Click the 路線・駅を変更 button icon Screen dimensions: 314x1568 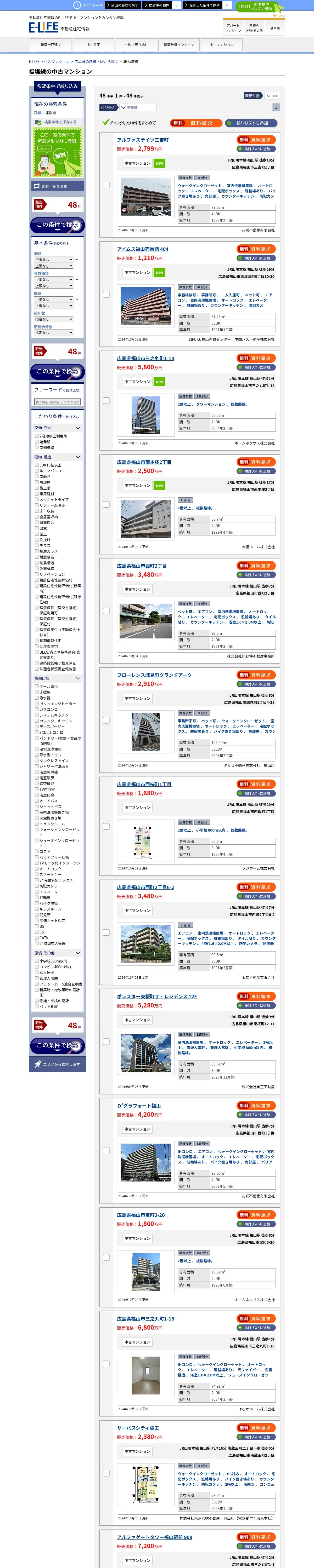click(57, 186)
